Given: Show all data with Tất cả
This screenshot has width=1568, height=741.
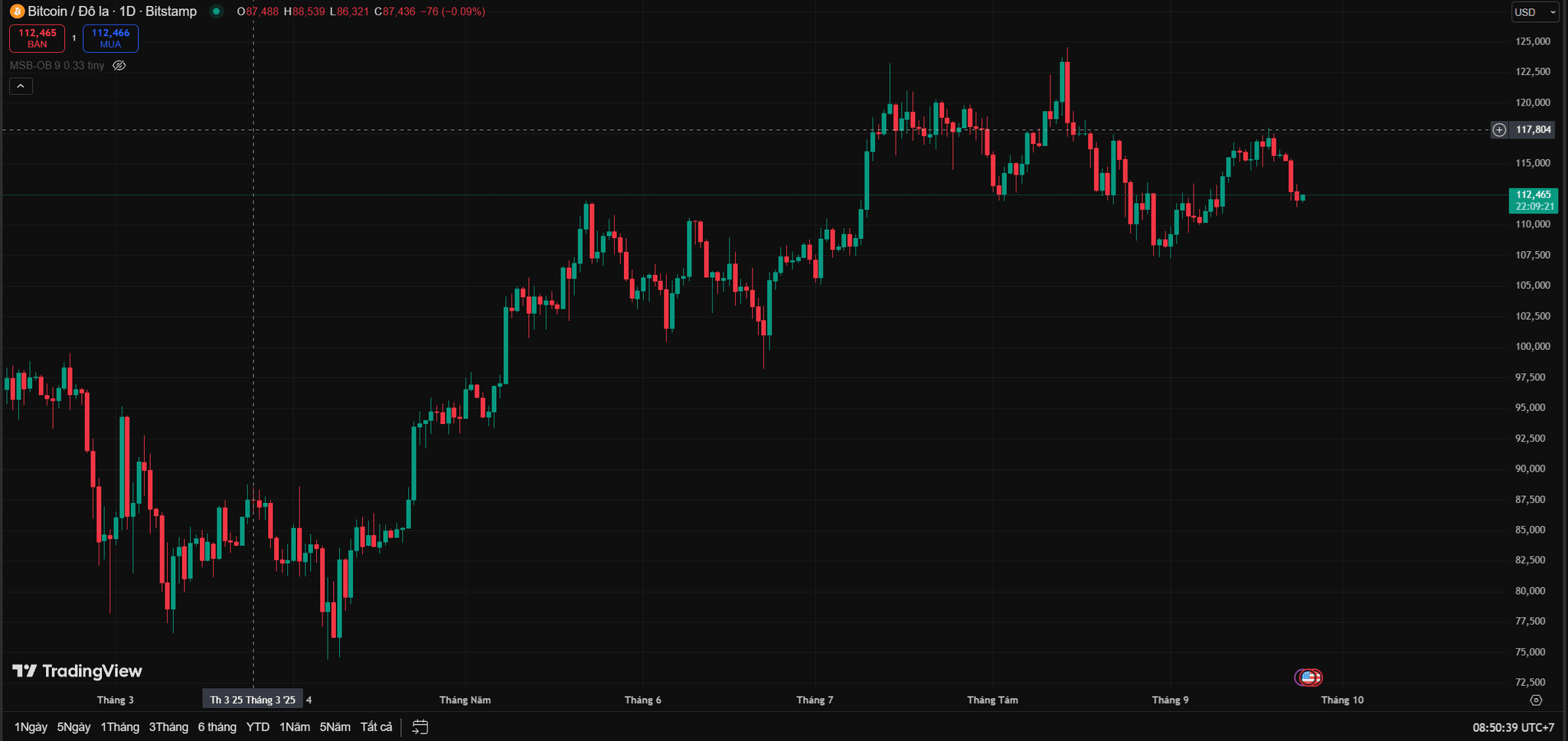Looking at the screenshot, I should 377,727.
